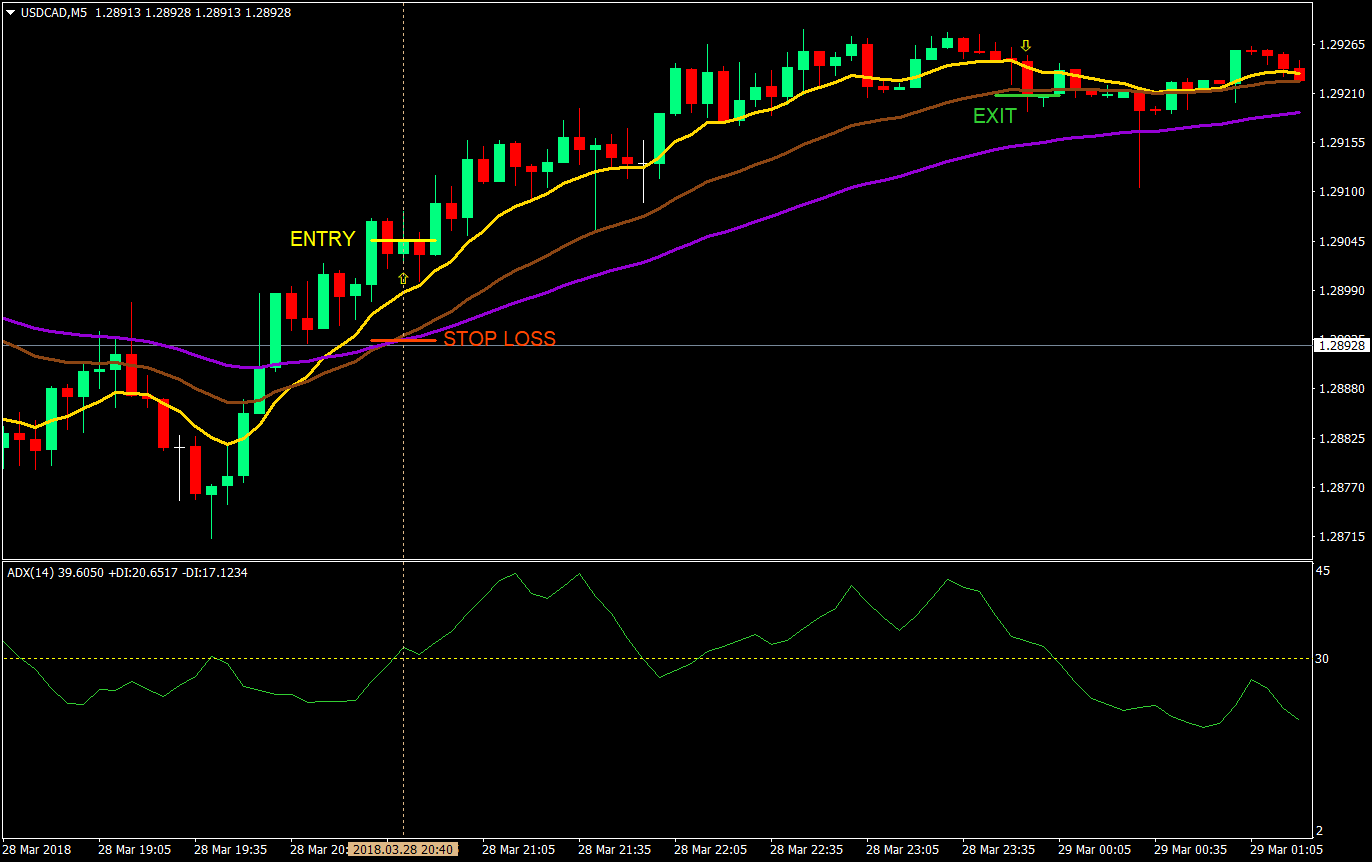This screenshot has height=862, width=1372.
Task: Click the ENTRY label on the chart
Action: click(322, 238)
